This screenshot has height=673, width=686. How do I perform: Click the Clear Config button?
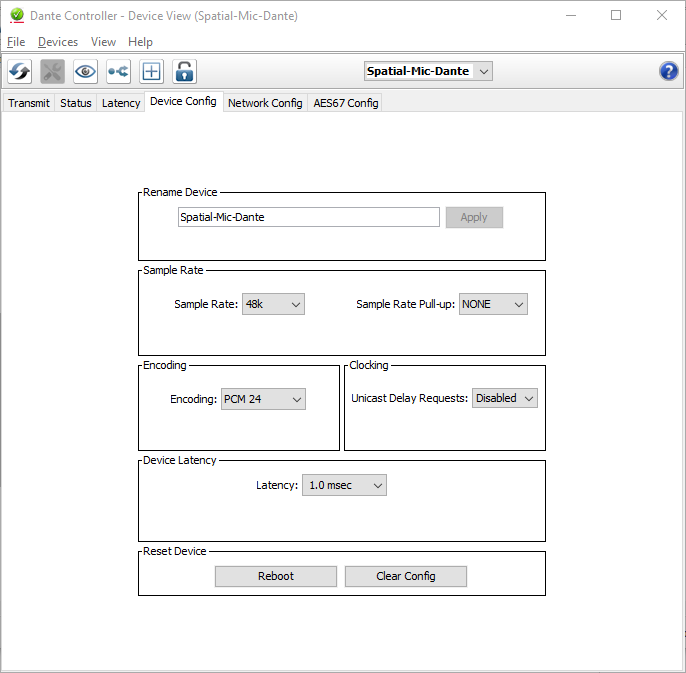(x=406, y=576)
